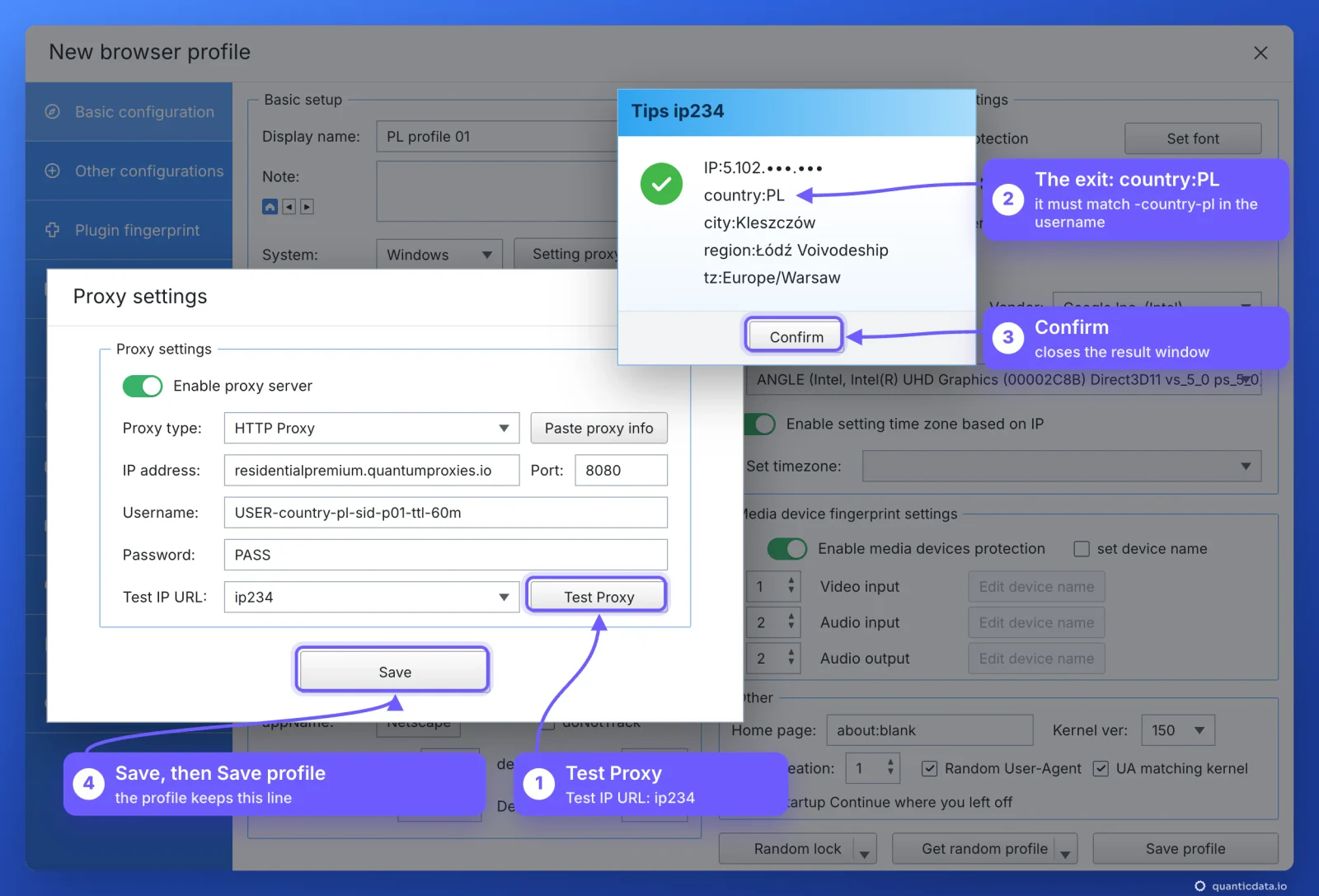1319x896 pixels.
Task: Toggle Enable media devices protection switch
Action: pos(787,548)
